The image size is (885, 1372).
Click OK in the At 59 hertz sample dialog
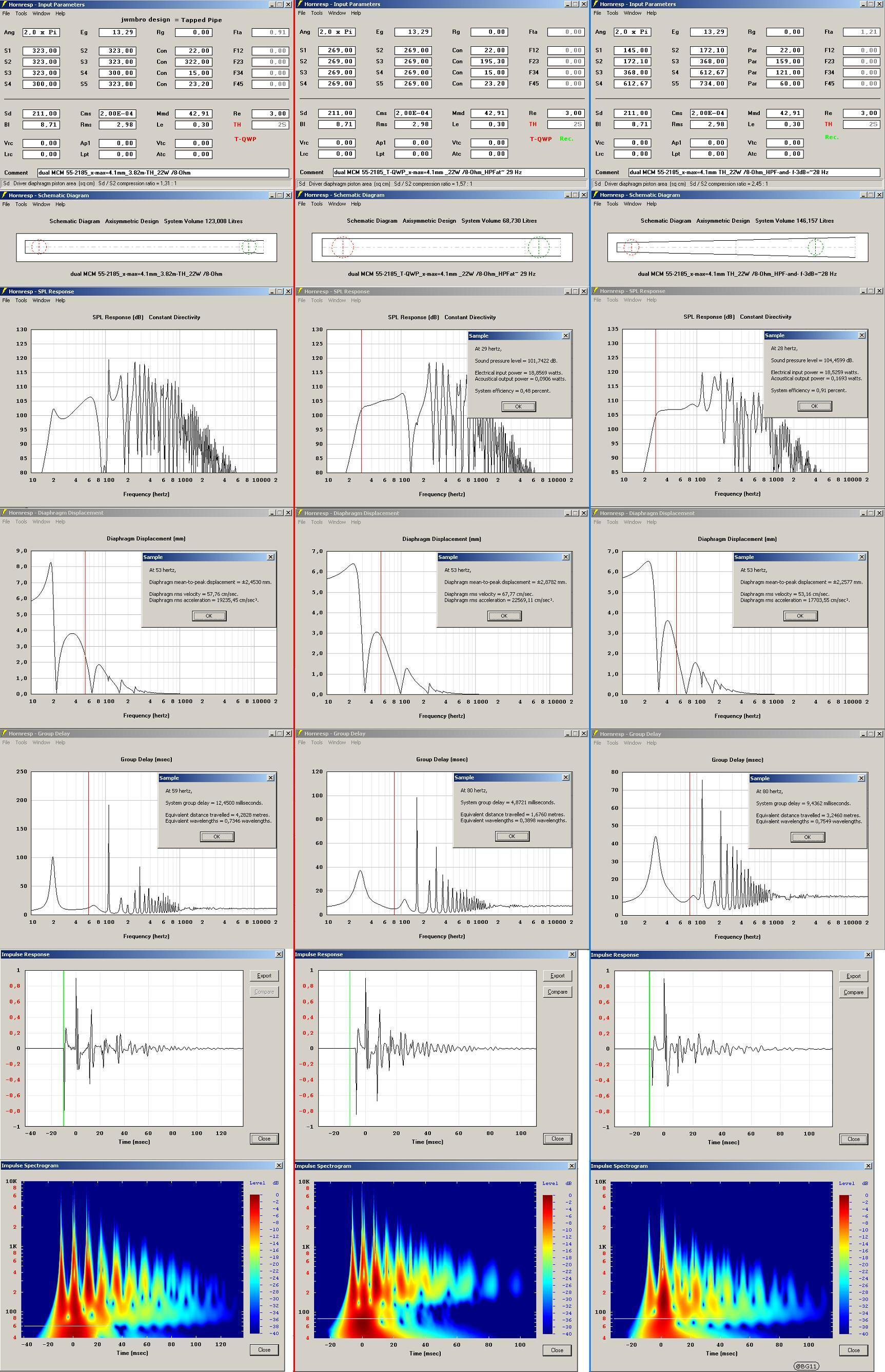point(217,836)
